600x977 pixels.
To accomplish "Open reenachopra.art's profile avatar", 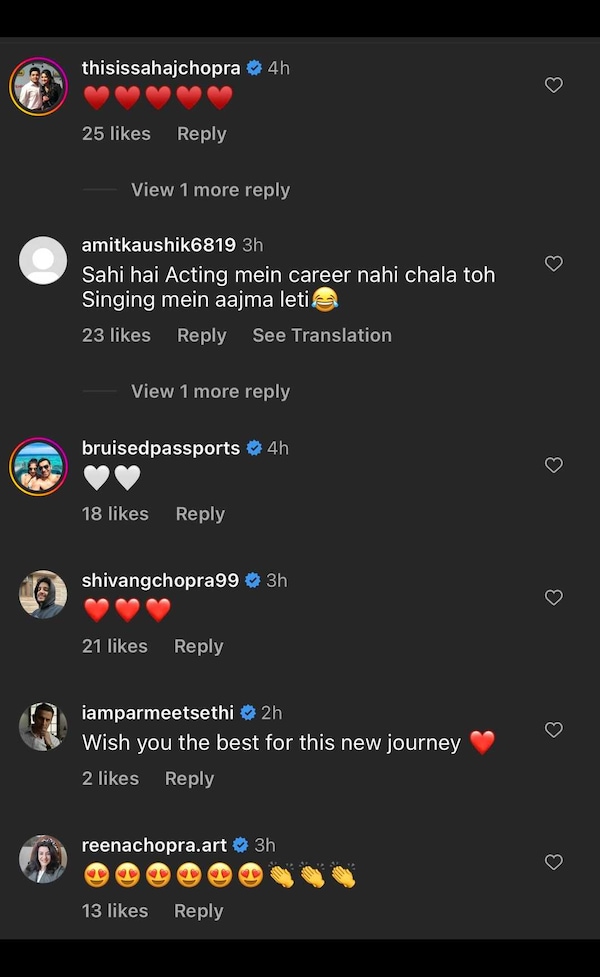I will pyautogui.click(x=43, y=859).
